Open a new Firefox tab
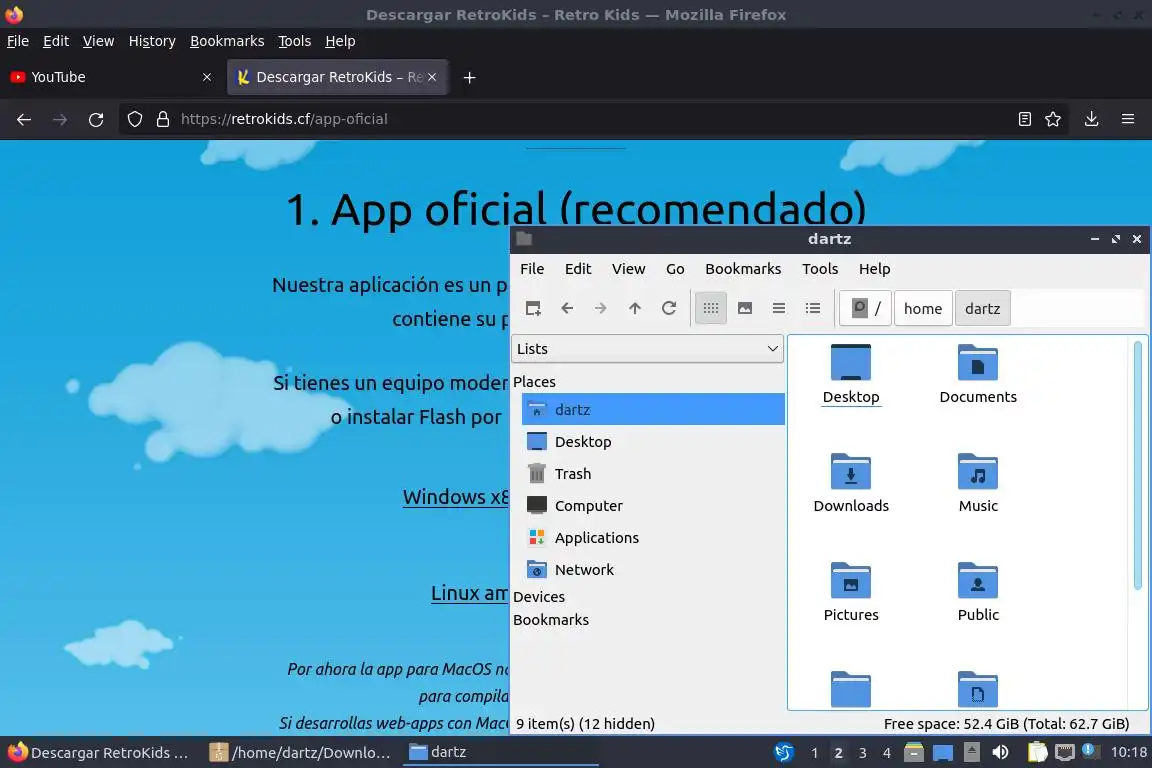This screenshot has width=1152, height=768. point(469,77)
